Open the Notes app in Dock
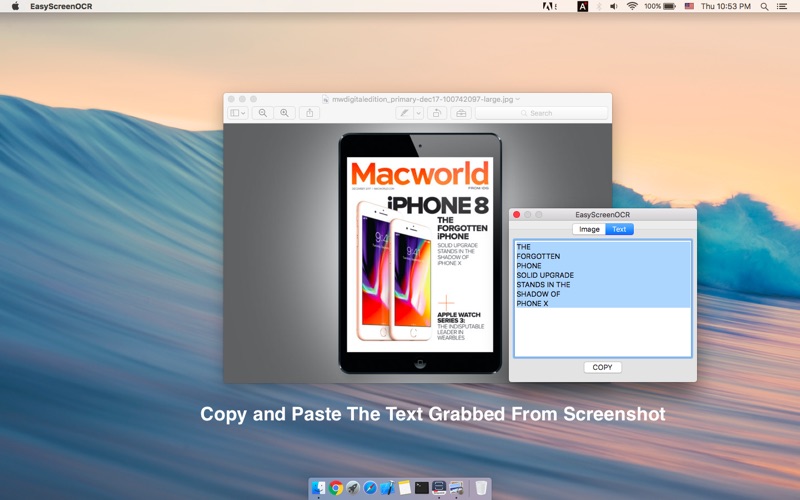 405,488
